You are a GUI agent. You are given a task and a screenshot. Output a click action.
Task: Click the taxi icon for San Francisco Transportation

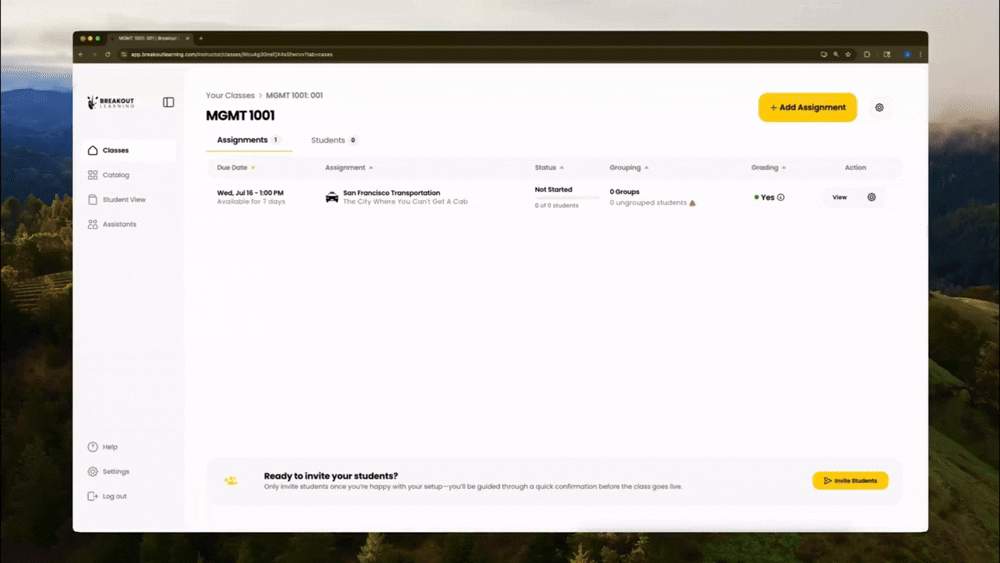tap(332, 197)
